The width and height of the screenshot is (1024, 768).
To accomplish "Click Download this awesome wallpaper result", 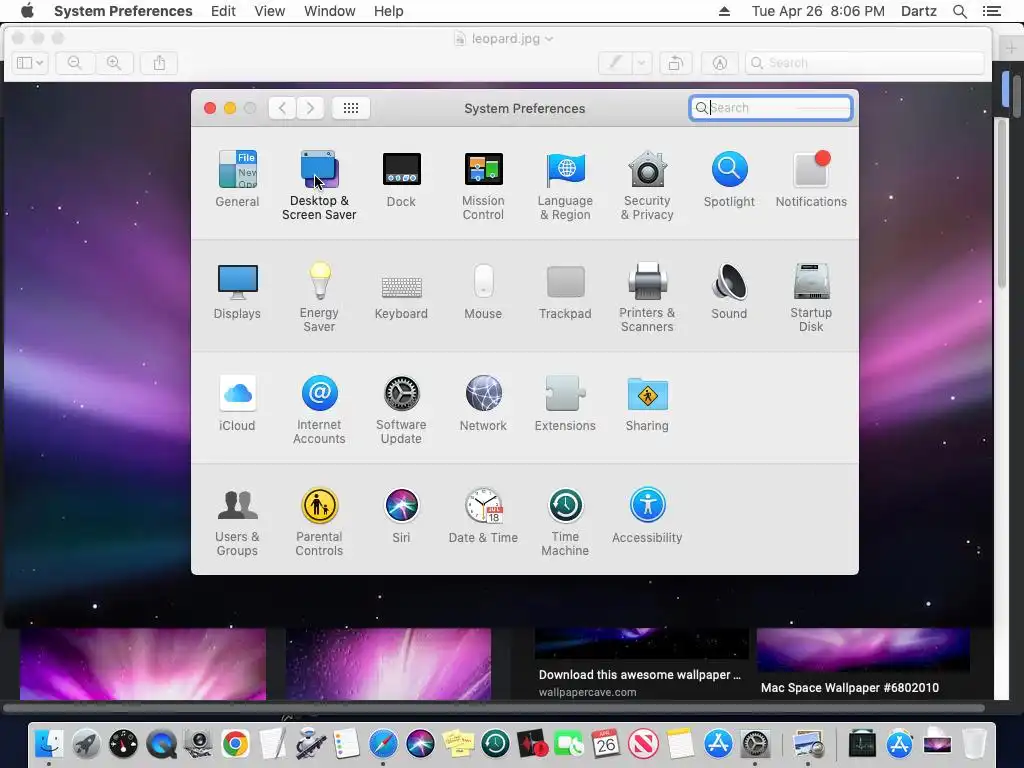I will 639,675.
